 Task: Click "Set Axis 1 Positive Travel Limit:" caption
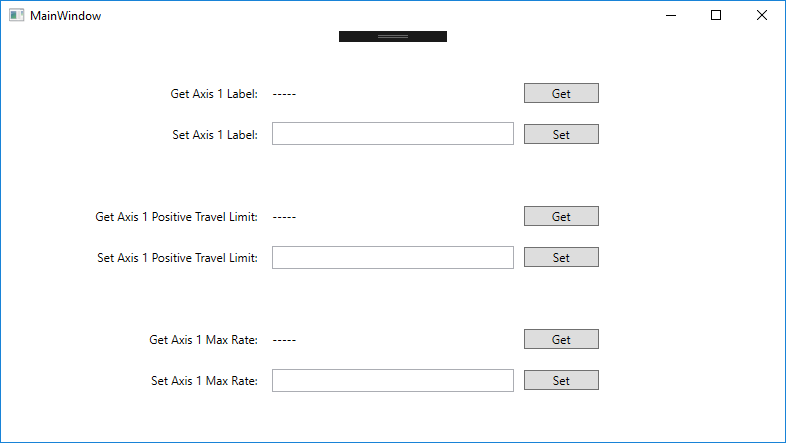(177, 258)
